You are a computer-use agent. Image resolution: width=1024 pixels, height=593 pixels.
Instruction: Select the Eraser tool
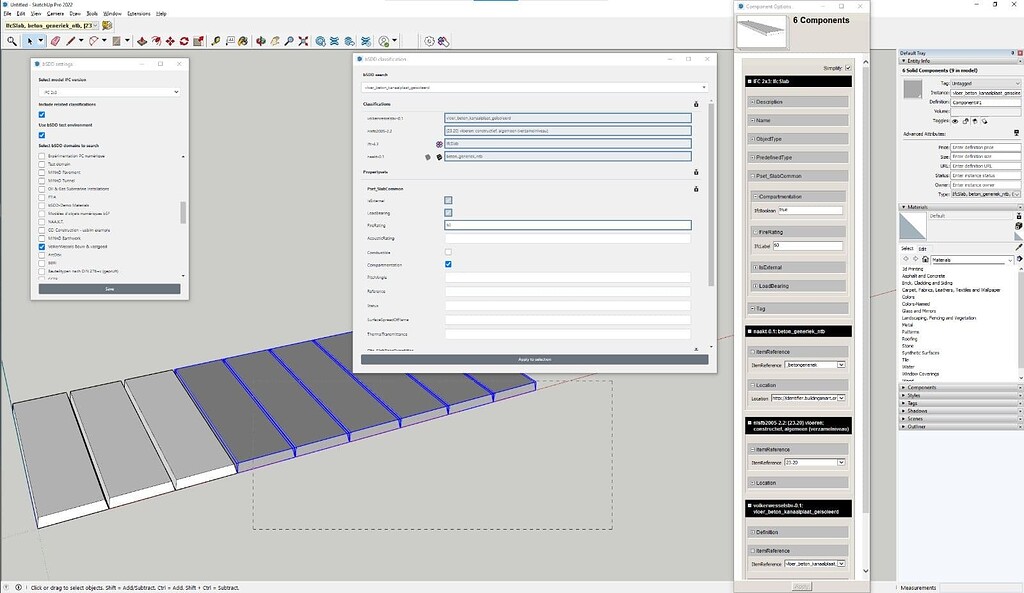(x=57, y=41)
